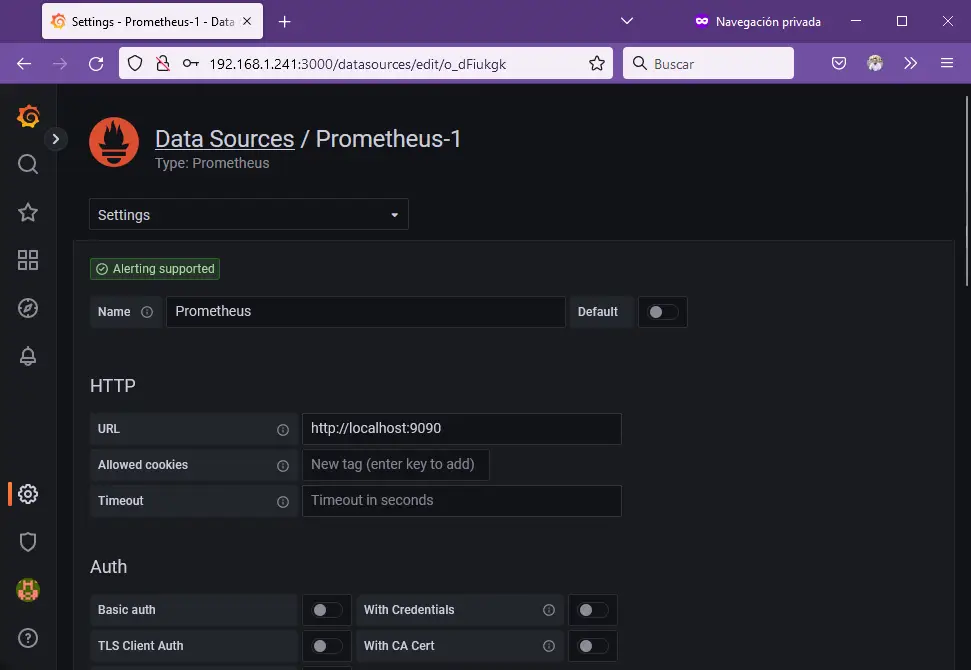Click the Navegación privada indicator

point(758,22)
